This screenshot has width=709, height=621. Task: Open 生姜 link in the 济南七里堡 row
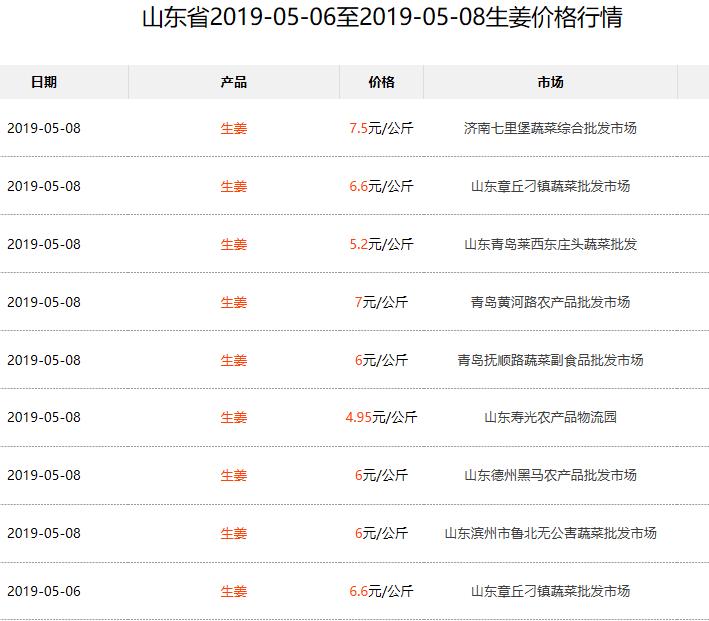pos(234,128)
